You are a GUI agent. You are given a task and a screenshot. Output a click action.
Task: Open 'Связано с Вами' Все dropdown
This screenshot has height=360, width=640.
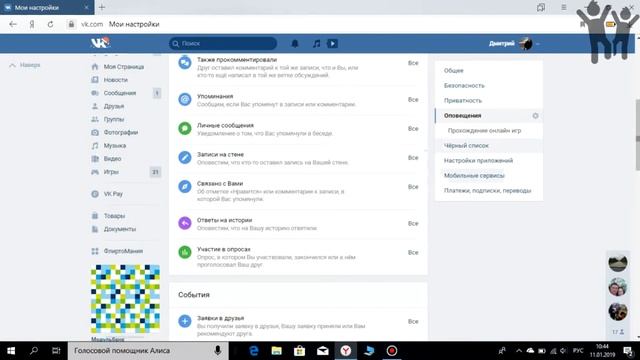413,187
